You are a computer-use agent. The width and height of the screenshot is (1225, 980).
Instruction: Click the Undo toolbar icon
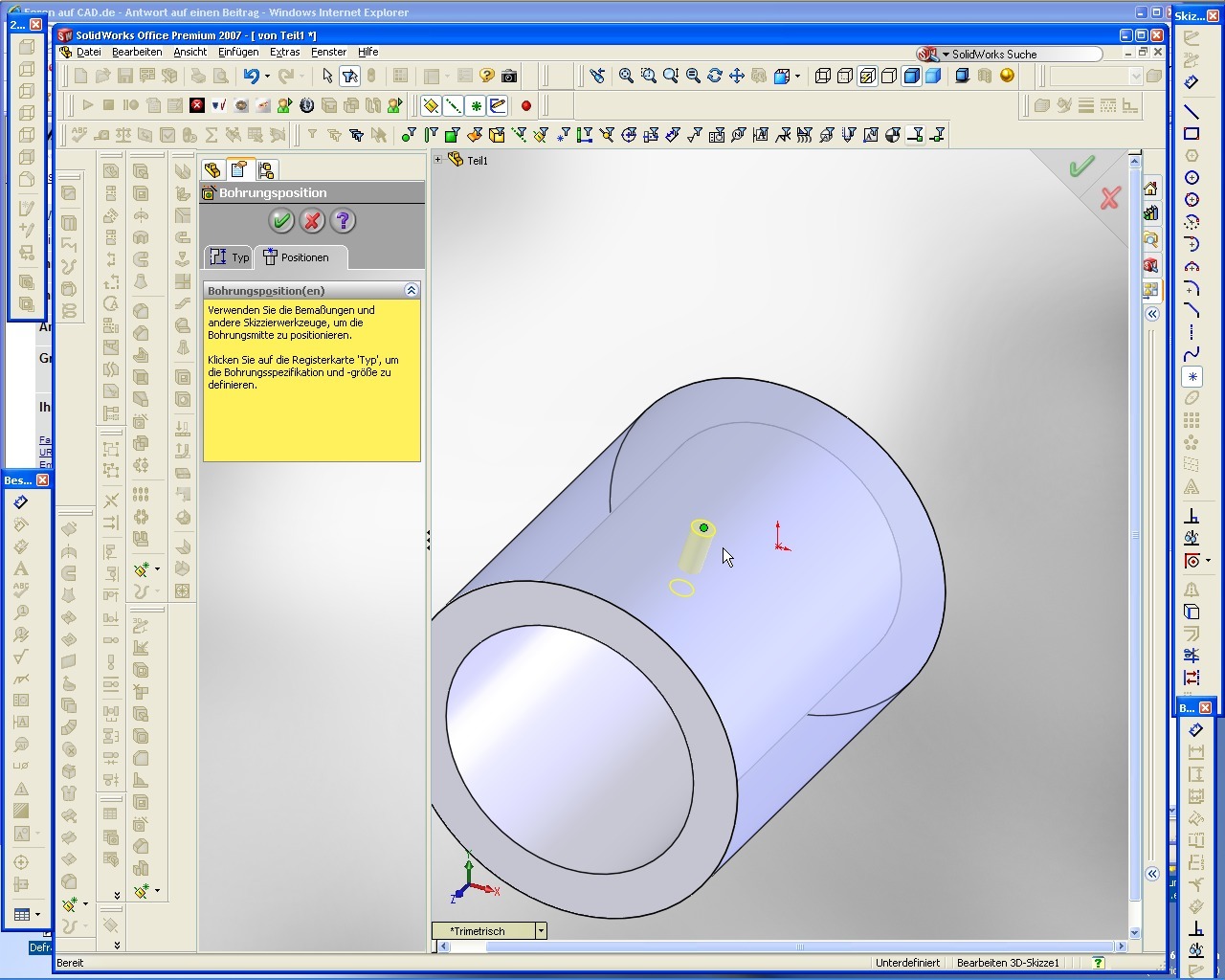[251, 76]
